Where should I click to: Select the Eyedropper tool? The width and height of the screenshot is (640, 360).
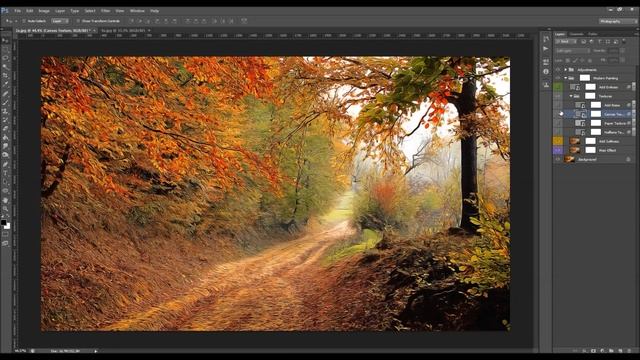click(x=5, y=84)
